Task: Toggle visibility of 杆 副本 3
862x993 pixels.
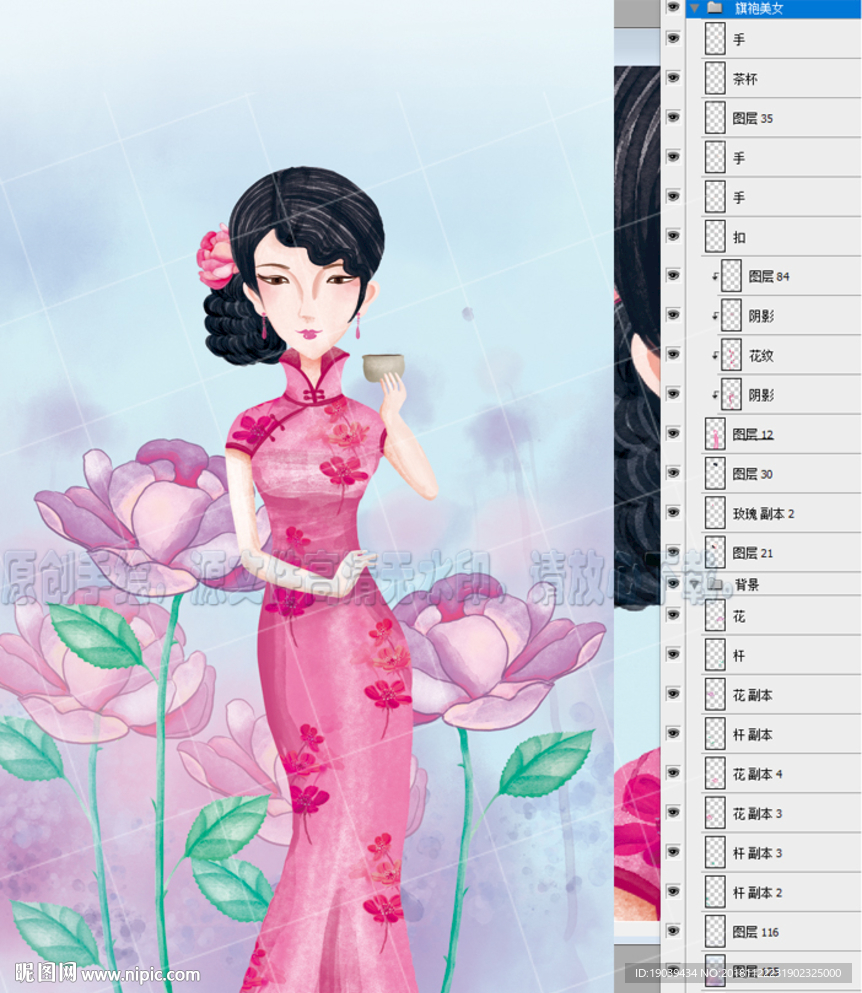Action: pyautogui.click(x=673, y=852)
